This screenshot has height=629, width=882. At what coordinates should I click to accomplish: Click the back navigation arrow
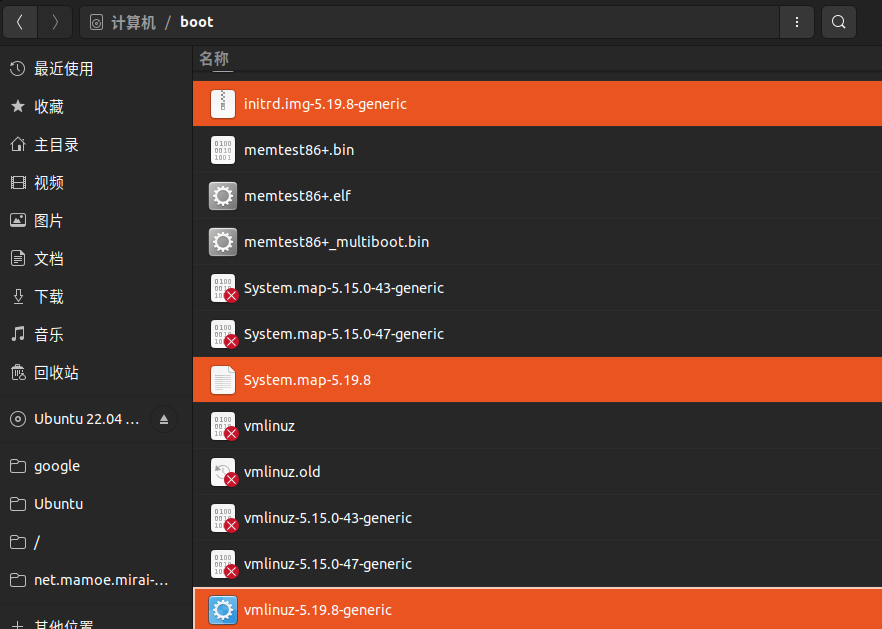pos(20,21)
